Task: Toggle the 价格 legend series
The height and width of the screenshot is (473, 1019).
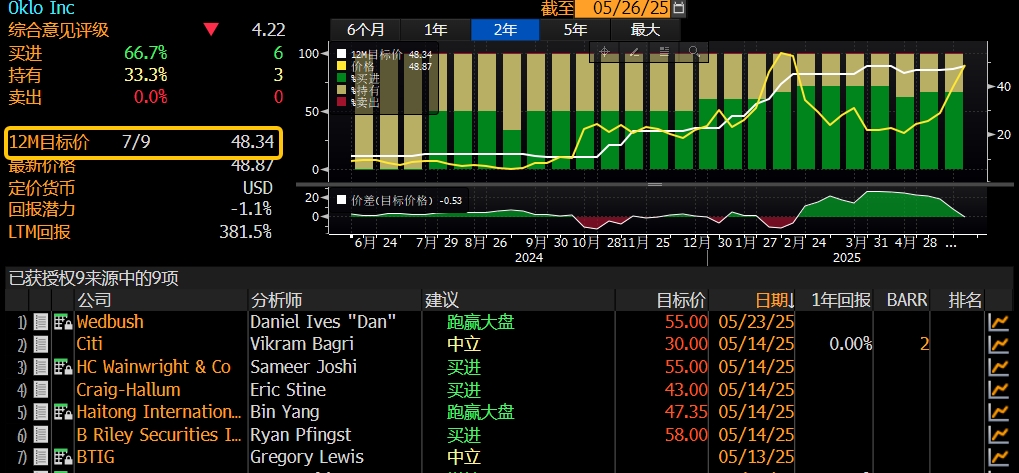Action: tap(341, 66)
